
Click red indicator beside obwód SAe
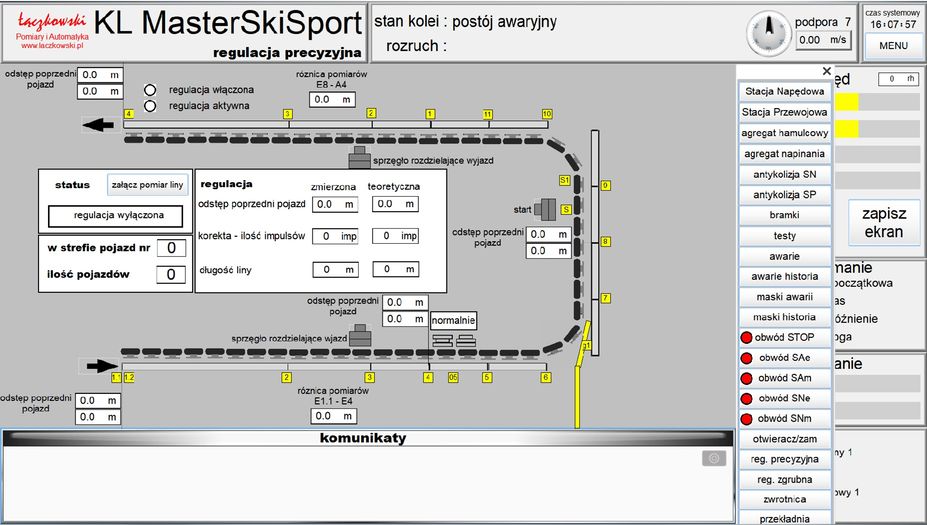click(746, 358)
